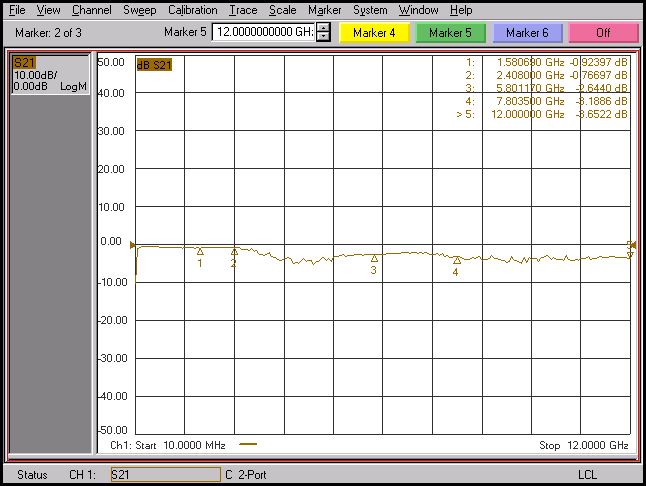
Task: Open the Marker menu
Action: [x=324, y=10]
